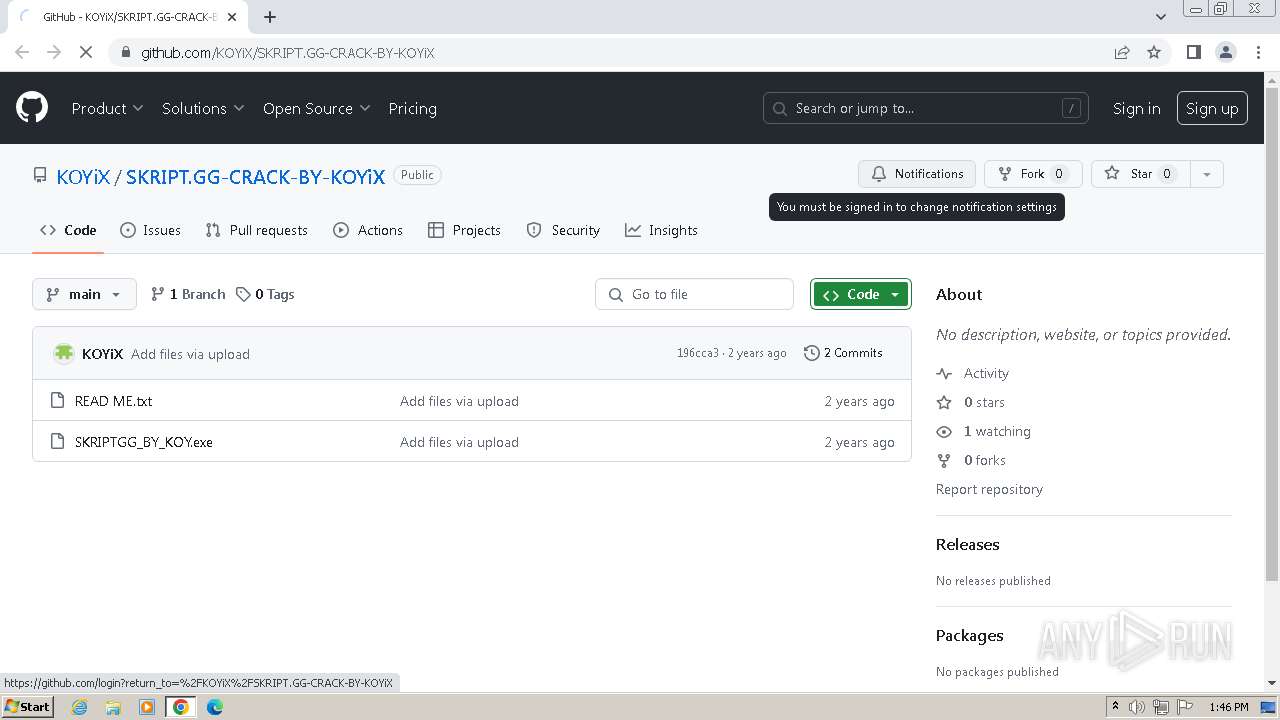View site information lock icon
Viewport: 1280px width, 720px height.
click(x=126, y=52)
